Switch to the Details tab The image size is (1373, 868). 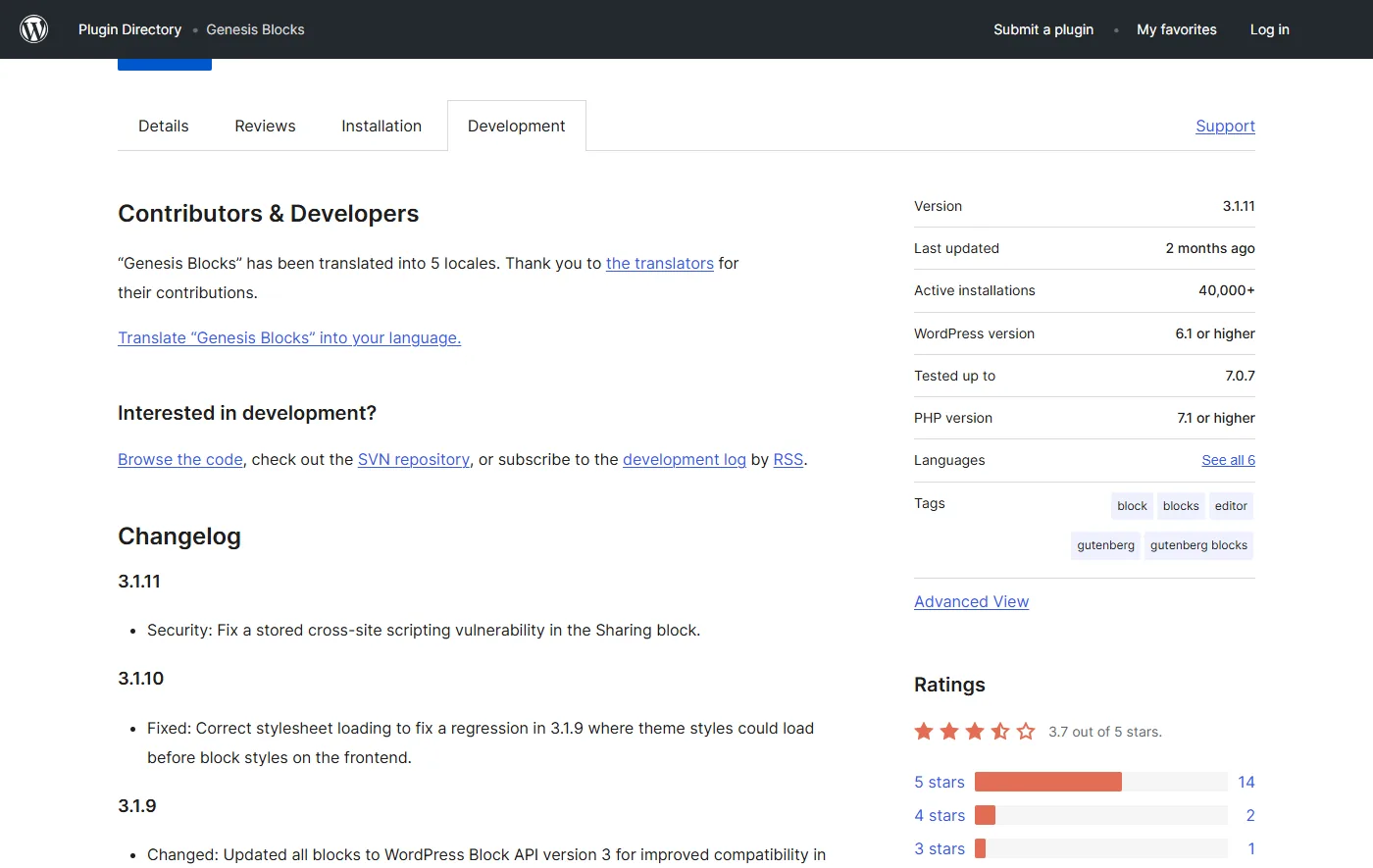click(x=164, y=126)
